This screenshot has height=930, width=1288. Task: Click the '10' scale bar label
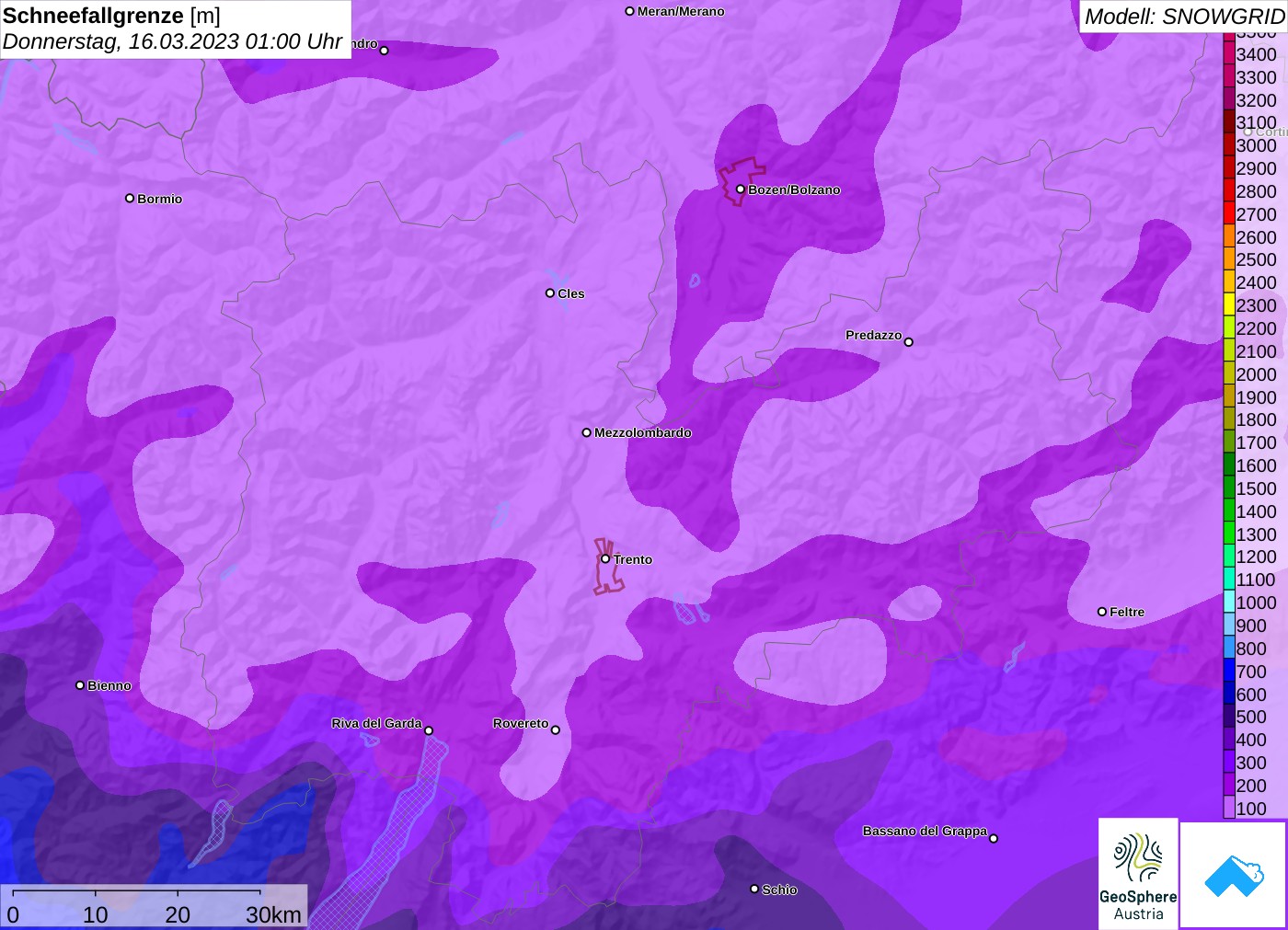(96, 914)
